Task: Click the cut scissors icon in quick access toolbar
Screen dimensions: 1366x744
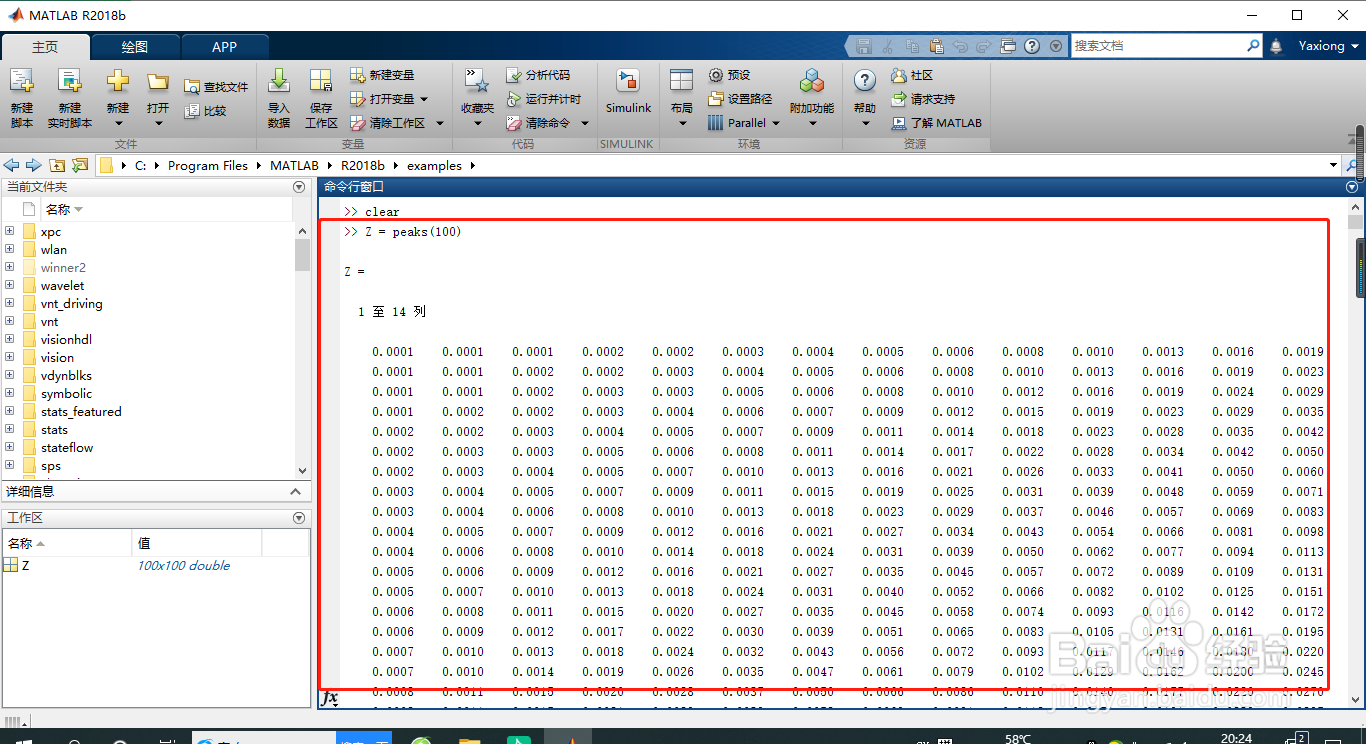Action: coord(889,46)
